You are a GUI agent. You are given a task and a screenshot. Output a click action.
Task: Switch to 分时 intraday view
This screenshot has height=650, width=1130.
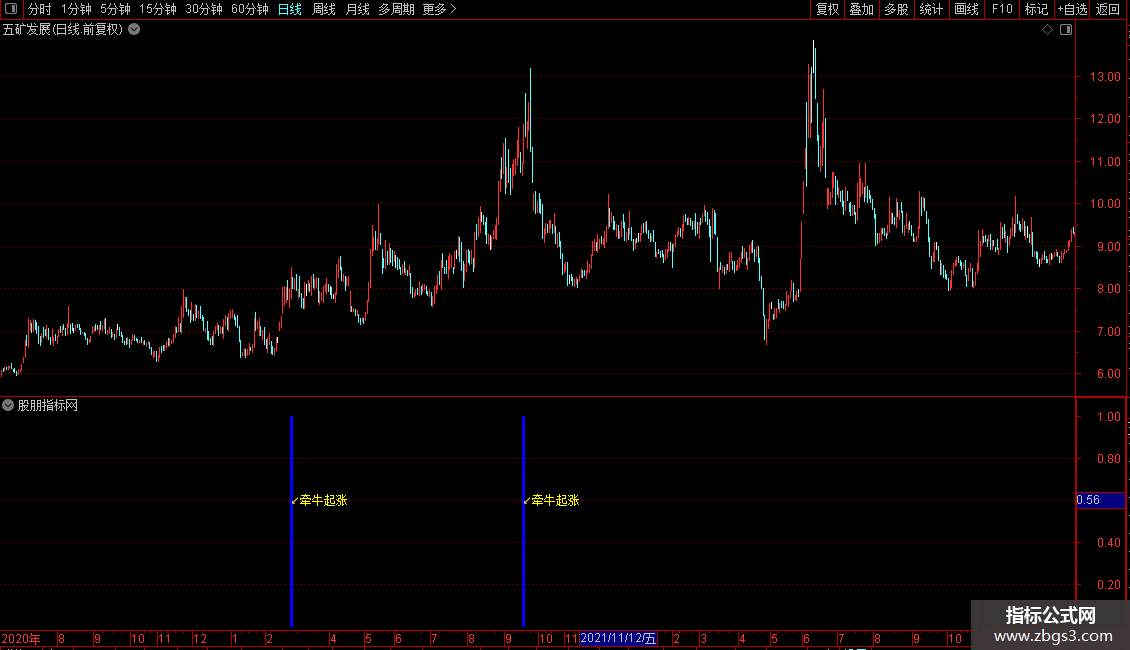(x=40, y=9)
